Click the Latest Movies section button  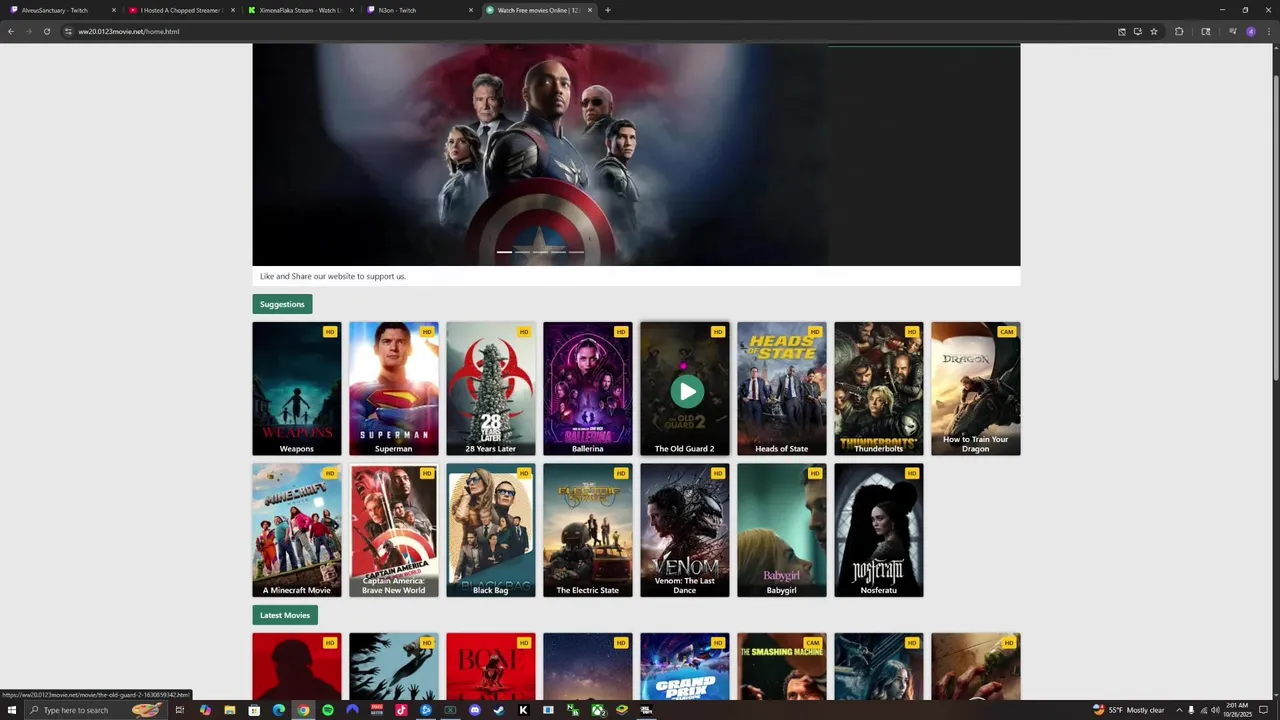(285, 615)
